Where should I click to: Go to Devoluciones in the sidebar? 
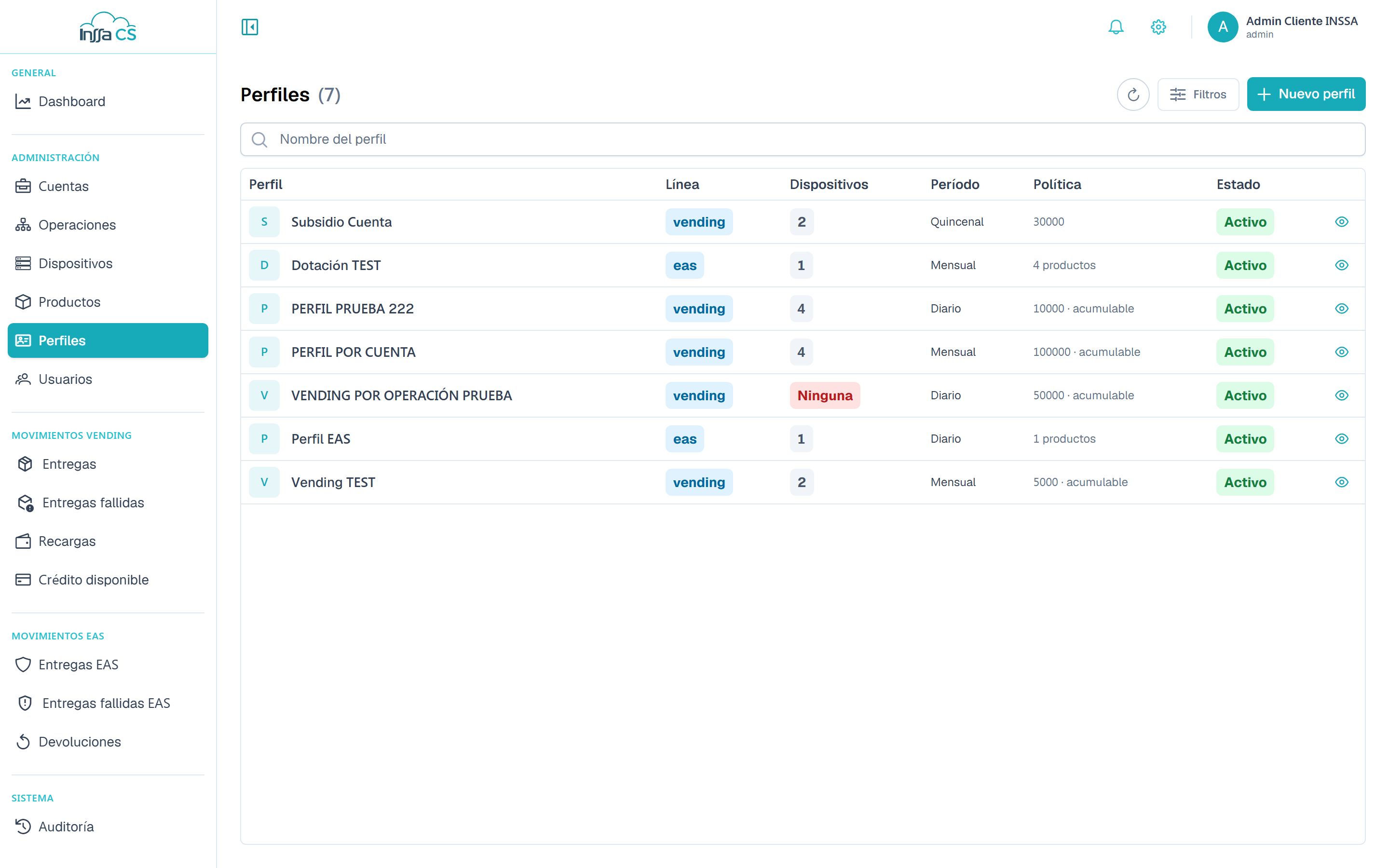pos(108,742)
